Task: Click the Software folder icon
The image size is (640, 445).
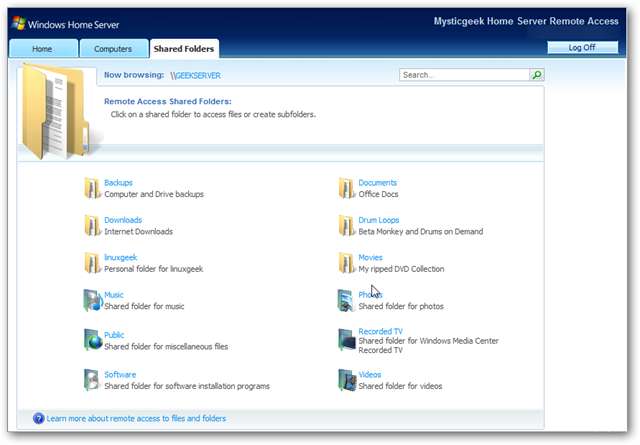Action: click(92, 379)
